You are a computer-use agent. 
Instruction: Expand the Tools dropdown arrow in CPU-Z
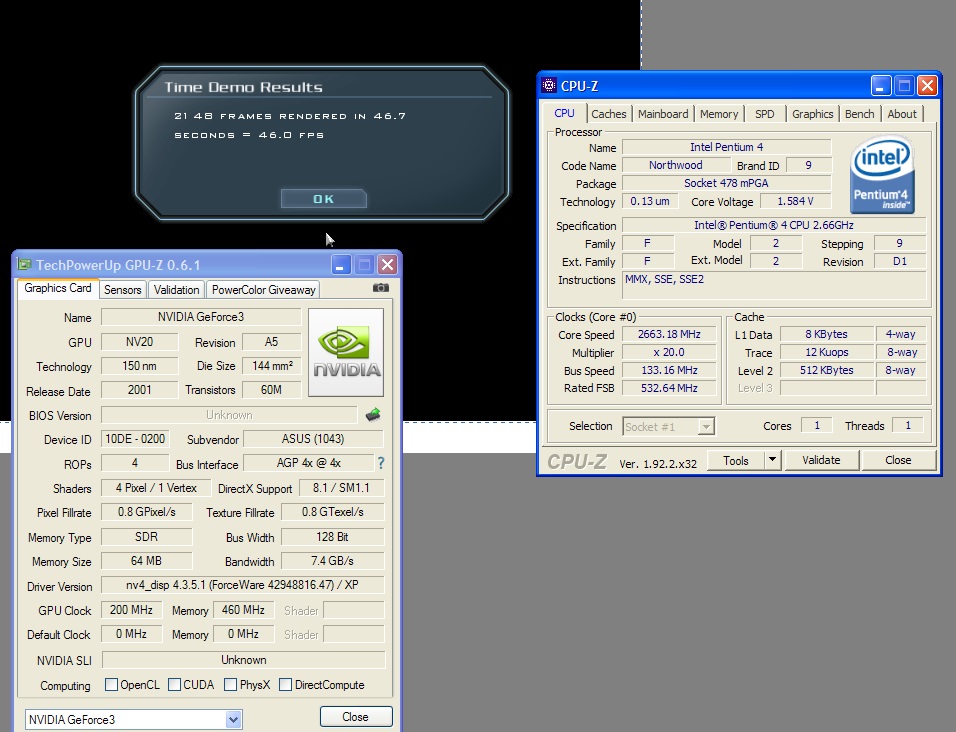coord(771,460)
